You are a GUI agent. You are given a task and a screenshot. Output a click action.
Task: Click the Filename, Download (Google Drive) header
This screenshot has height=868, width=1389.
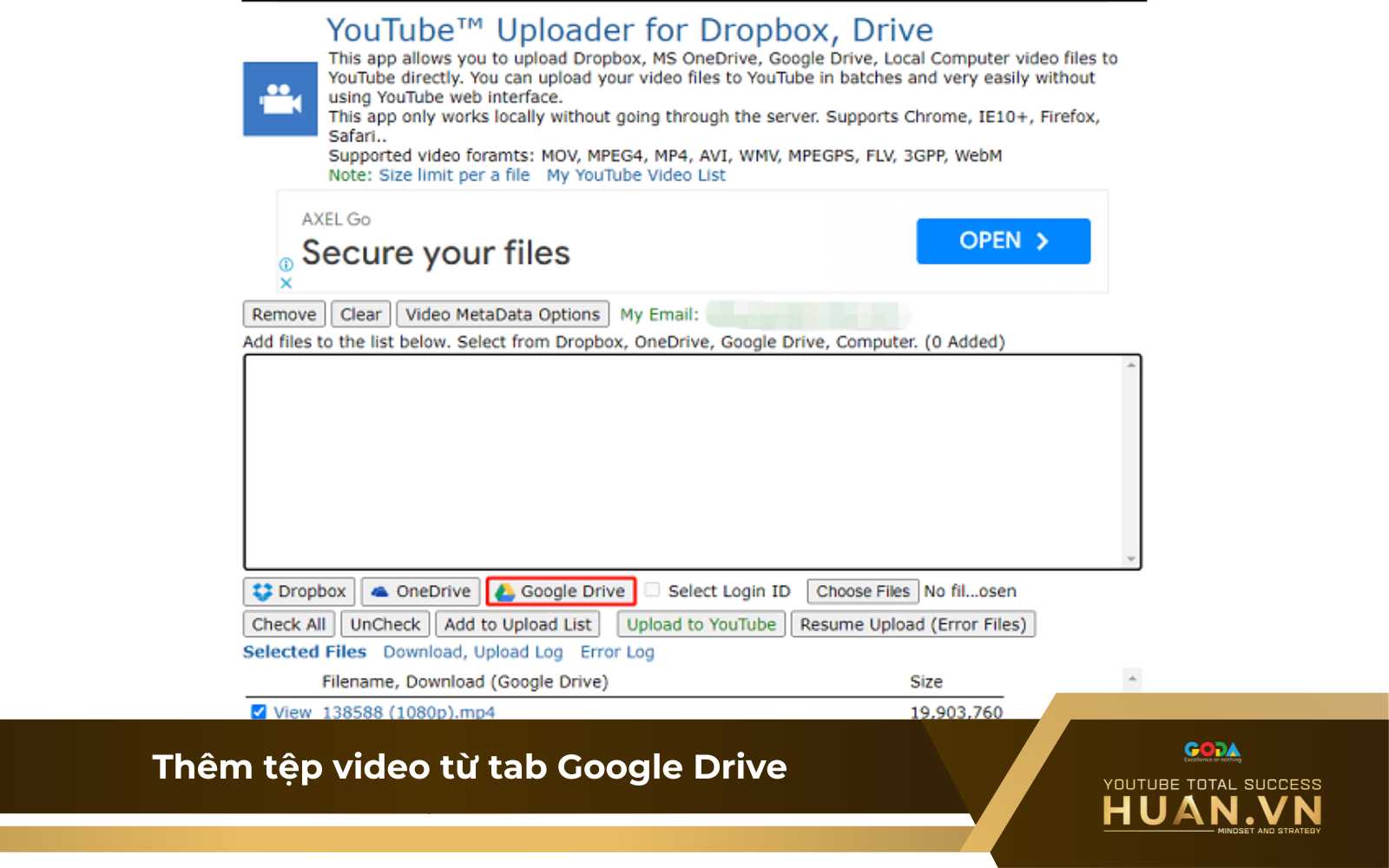pos(465,682)
